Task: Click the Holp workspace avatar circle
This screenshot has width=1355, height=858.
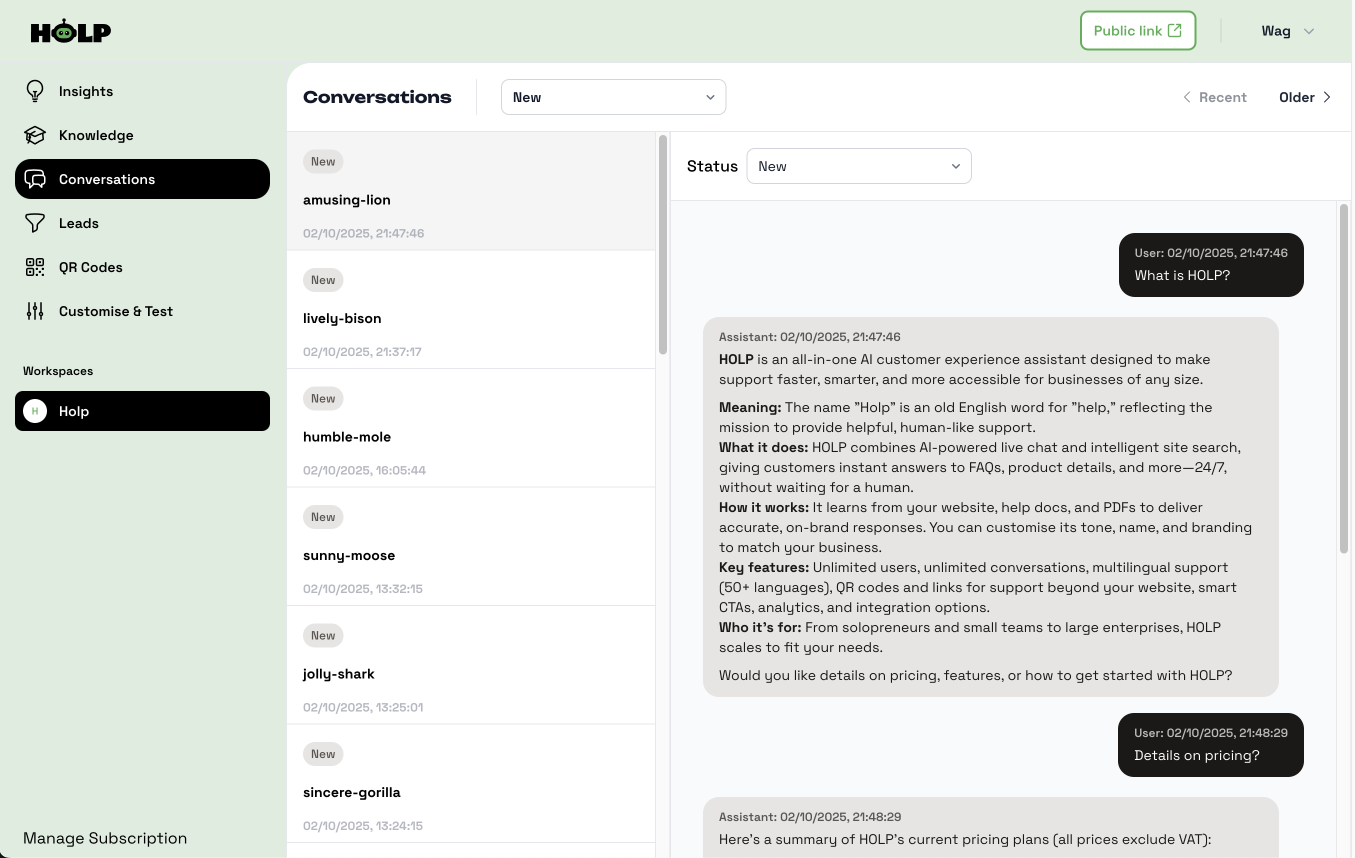Action: coord(35,411)
